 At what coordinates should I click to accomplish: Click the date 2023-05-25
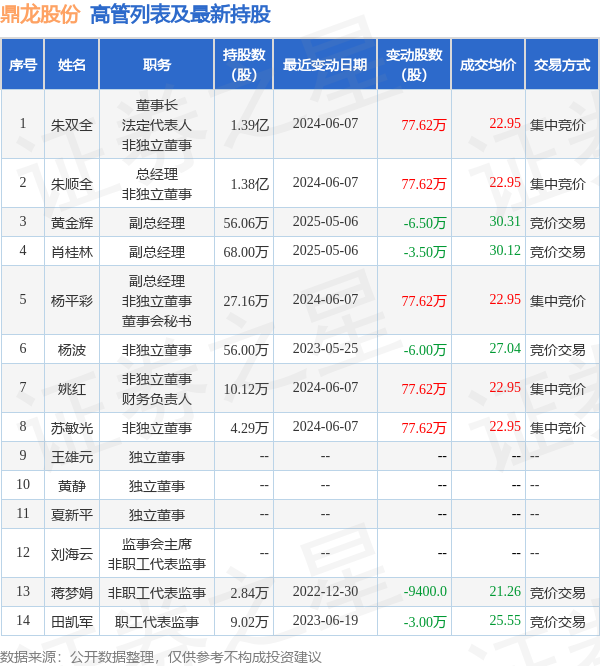coord(325,348)
